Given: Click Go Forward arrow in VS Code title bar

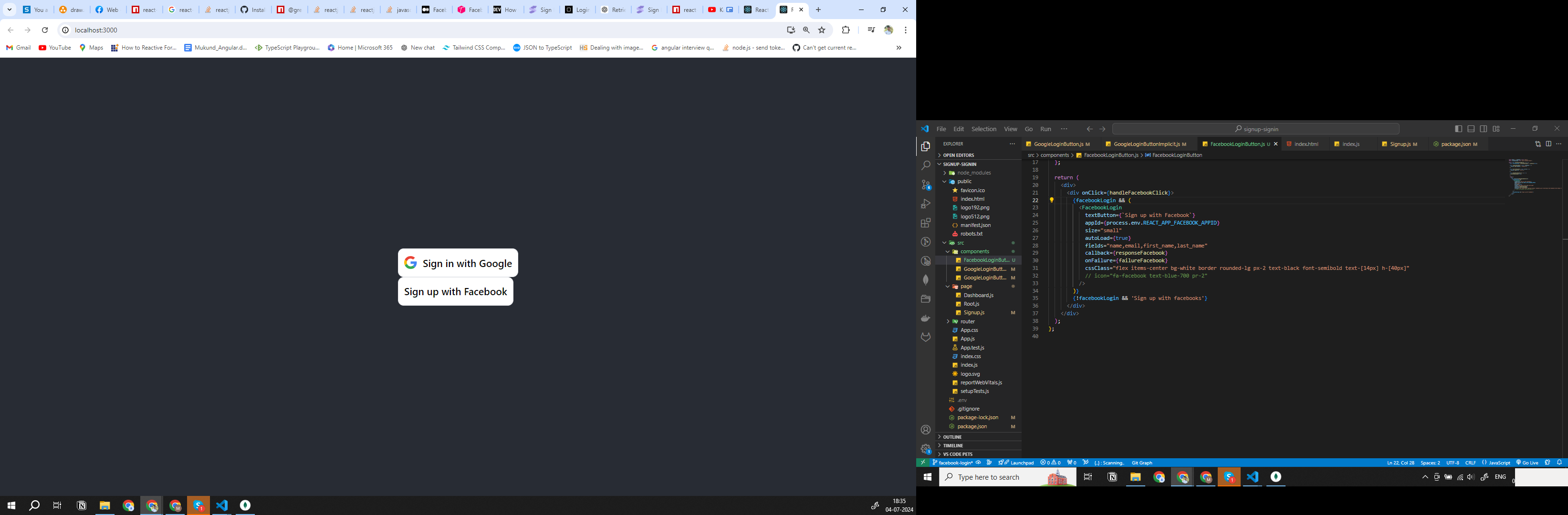Looking at the screenshot, I should (1102, 129).
